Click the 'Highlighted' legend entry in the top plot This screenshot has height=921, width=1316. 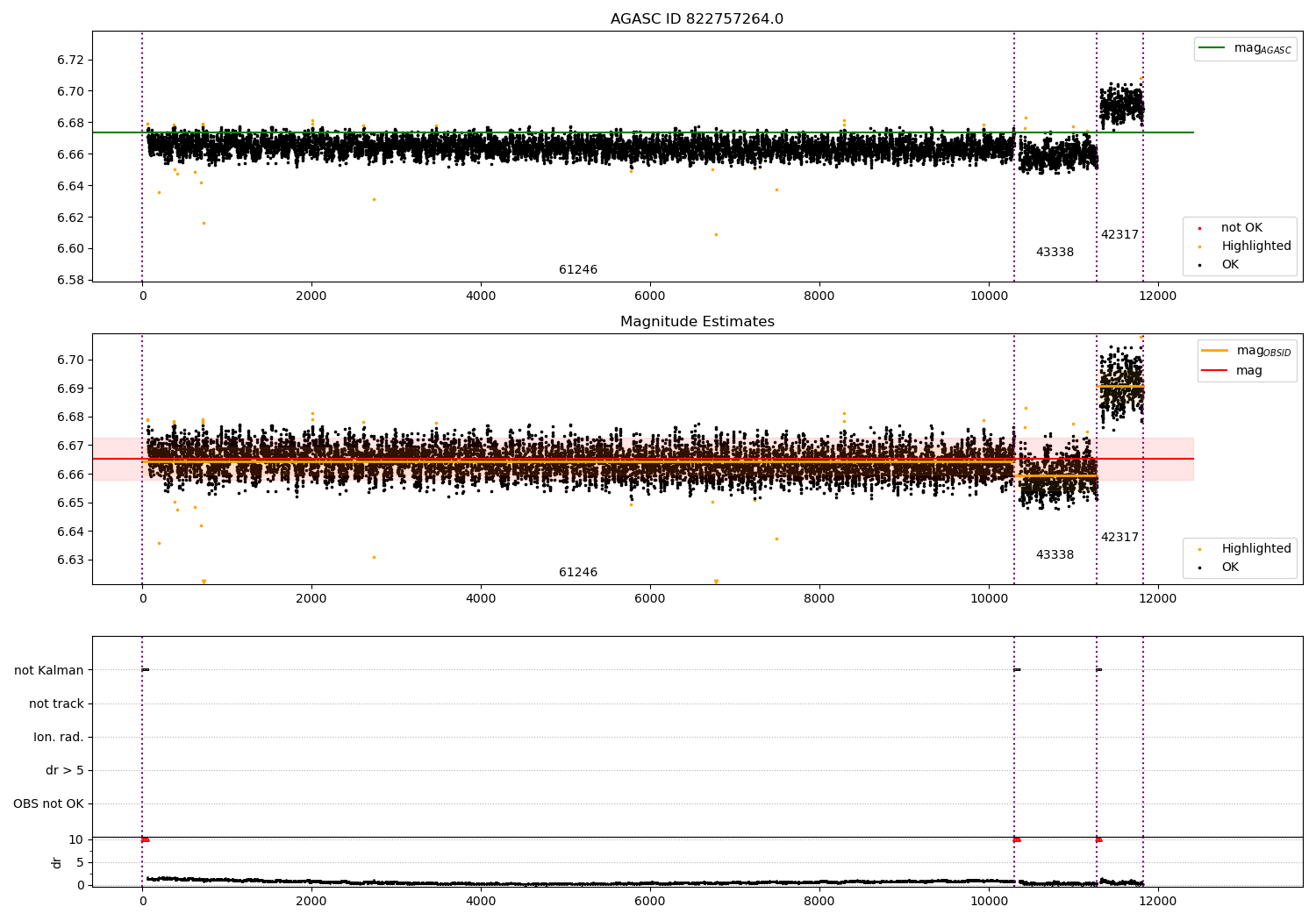(1245, 246)
